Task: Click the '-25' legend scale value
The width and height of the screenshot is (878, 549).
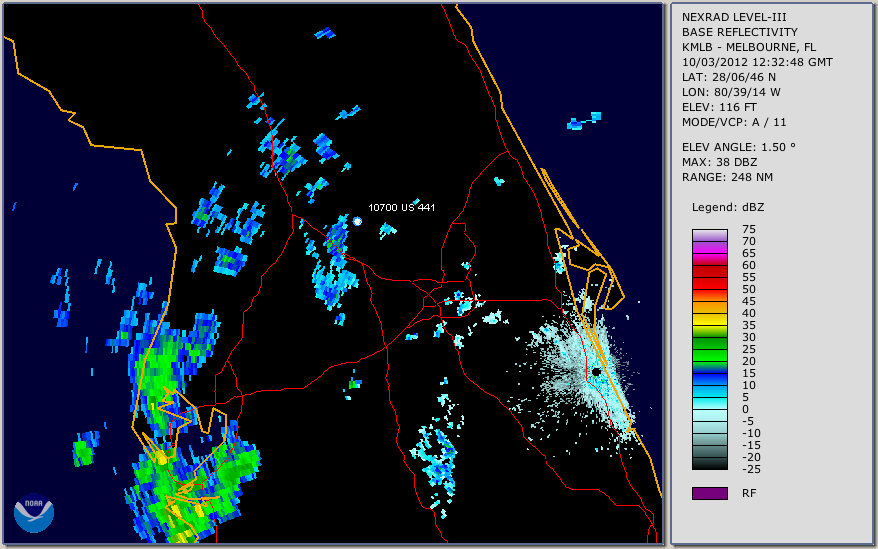Action: coord(749,469)
